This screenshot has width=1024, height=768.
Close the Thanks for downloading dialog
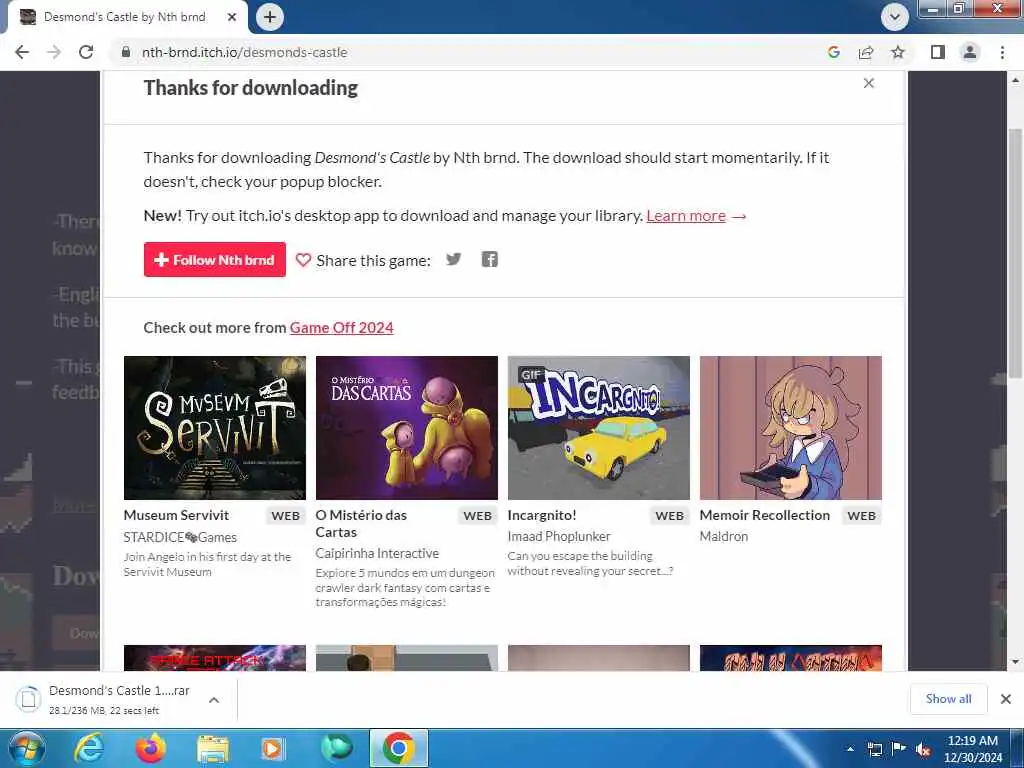869,83
